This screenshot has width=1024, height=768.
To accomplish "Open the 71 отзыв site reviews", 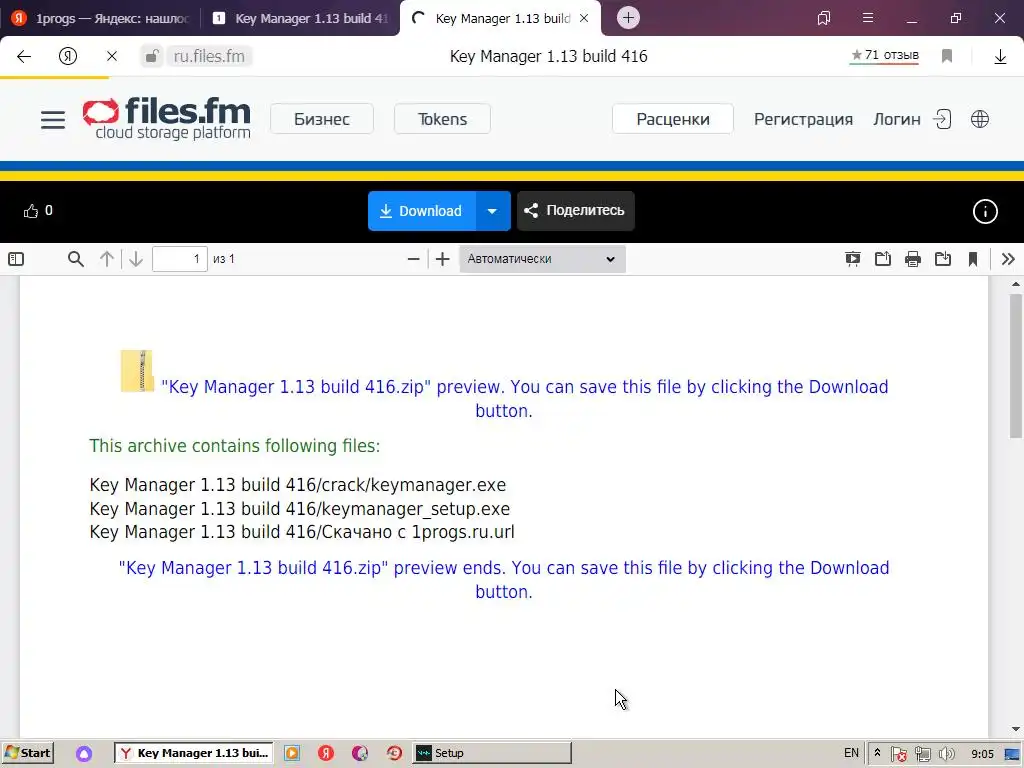I will [884, 56].
